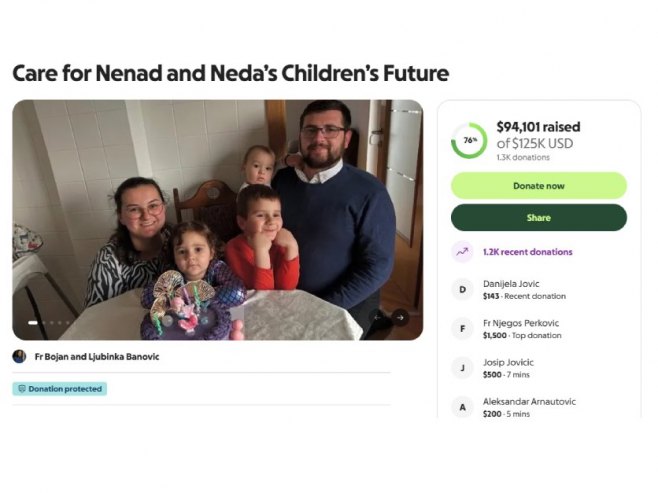Click Danijela Jovic's "D" avatar
Viewport: 658px width, 493px height.
462,290
